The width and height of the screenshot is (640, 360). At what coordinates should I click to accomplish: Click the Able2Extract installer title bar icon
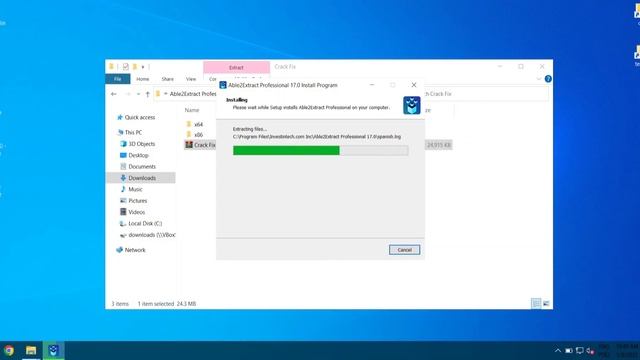click(x=223, y=85)
